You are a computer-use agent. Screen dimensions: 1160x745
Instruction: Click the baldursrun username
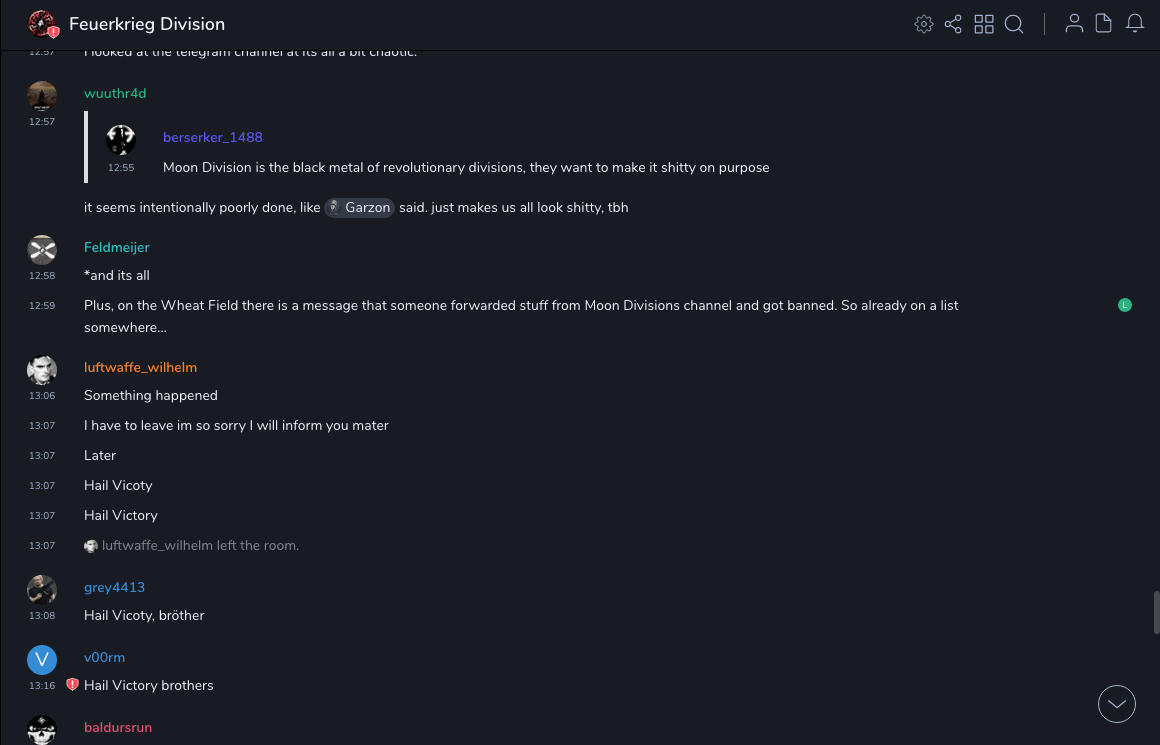[x=118, y=727]
